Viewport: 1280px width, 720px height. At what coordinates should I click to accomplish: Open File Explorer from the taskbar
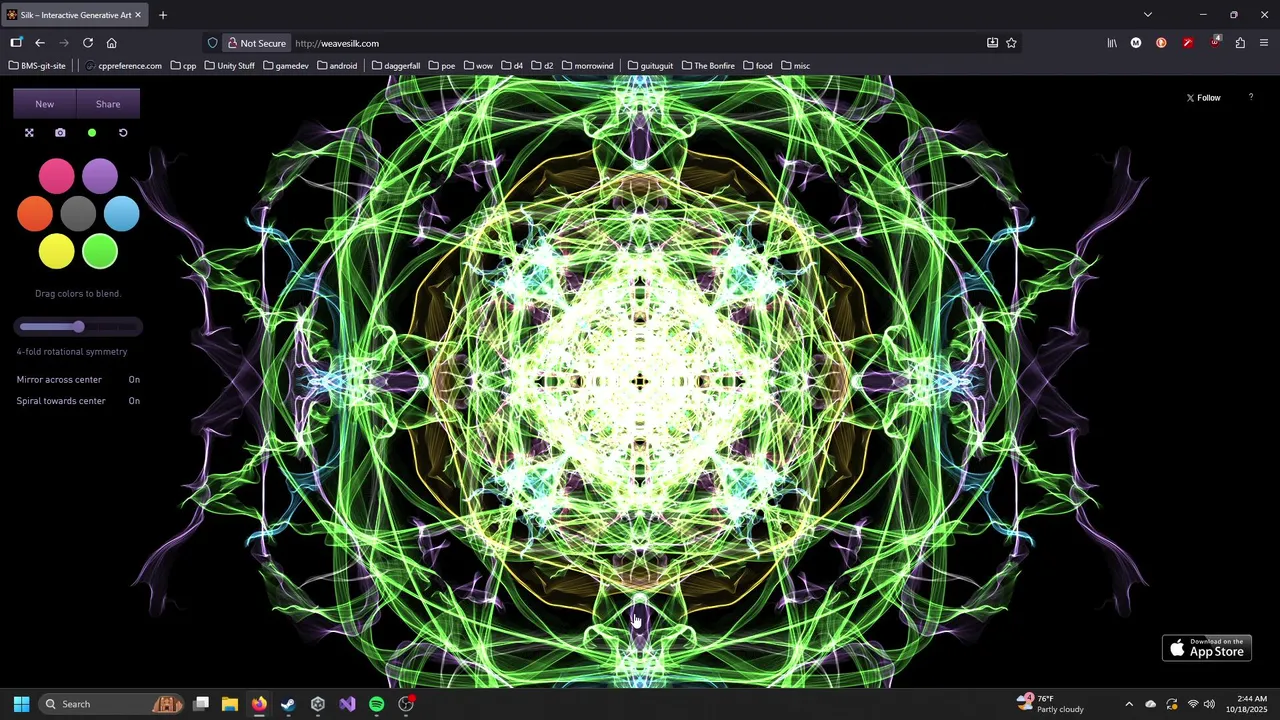click(x=229, y=704)
